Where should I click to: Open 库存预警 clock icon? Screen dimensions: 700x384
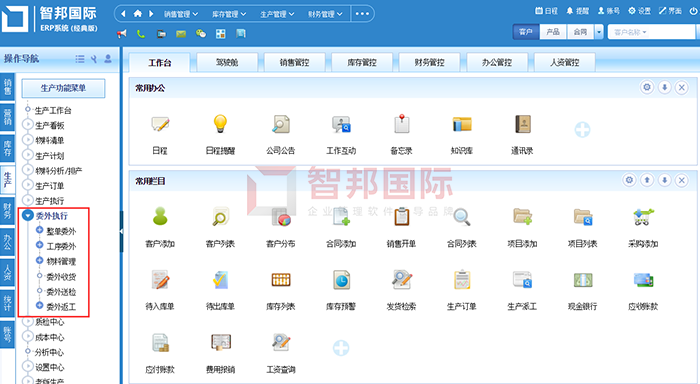click(x=341, y=280)
